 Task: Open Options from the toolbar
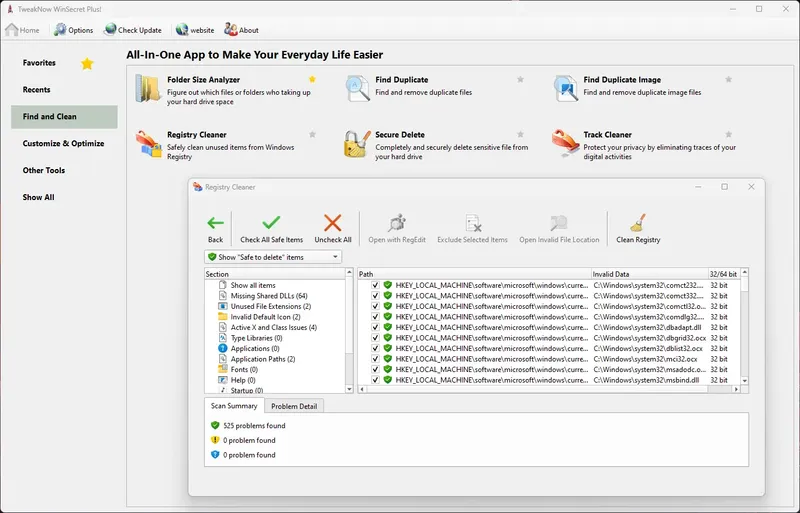(73, 30)
